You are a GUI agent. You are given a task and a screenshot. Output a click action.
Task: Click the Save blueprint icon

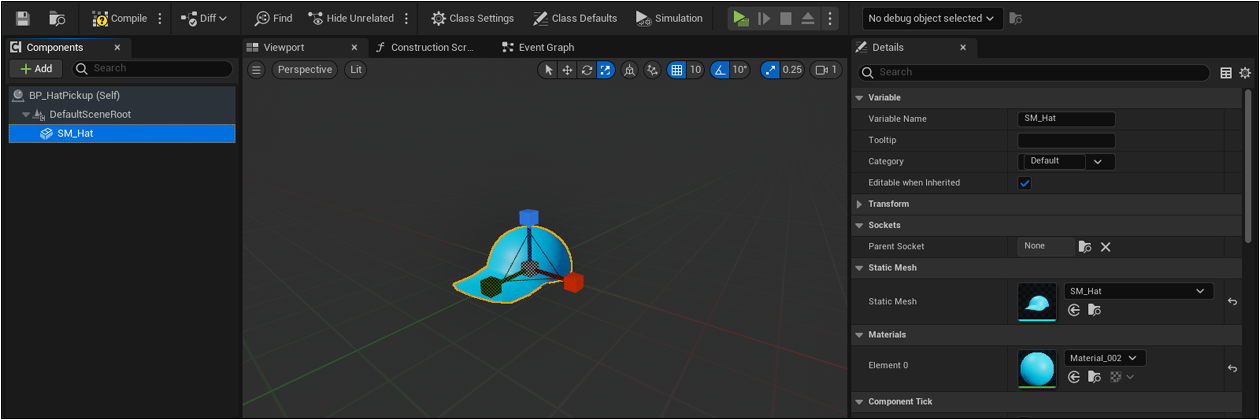(23, 18)
